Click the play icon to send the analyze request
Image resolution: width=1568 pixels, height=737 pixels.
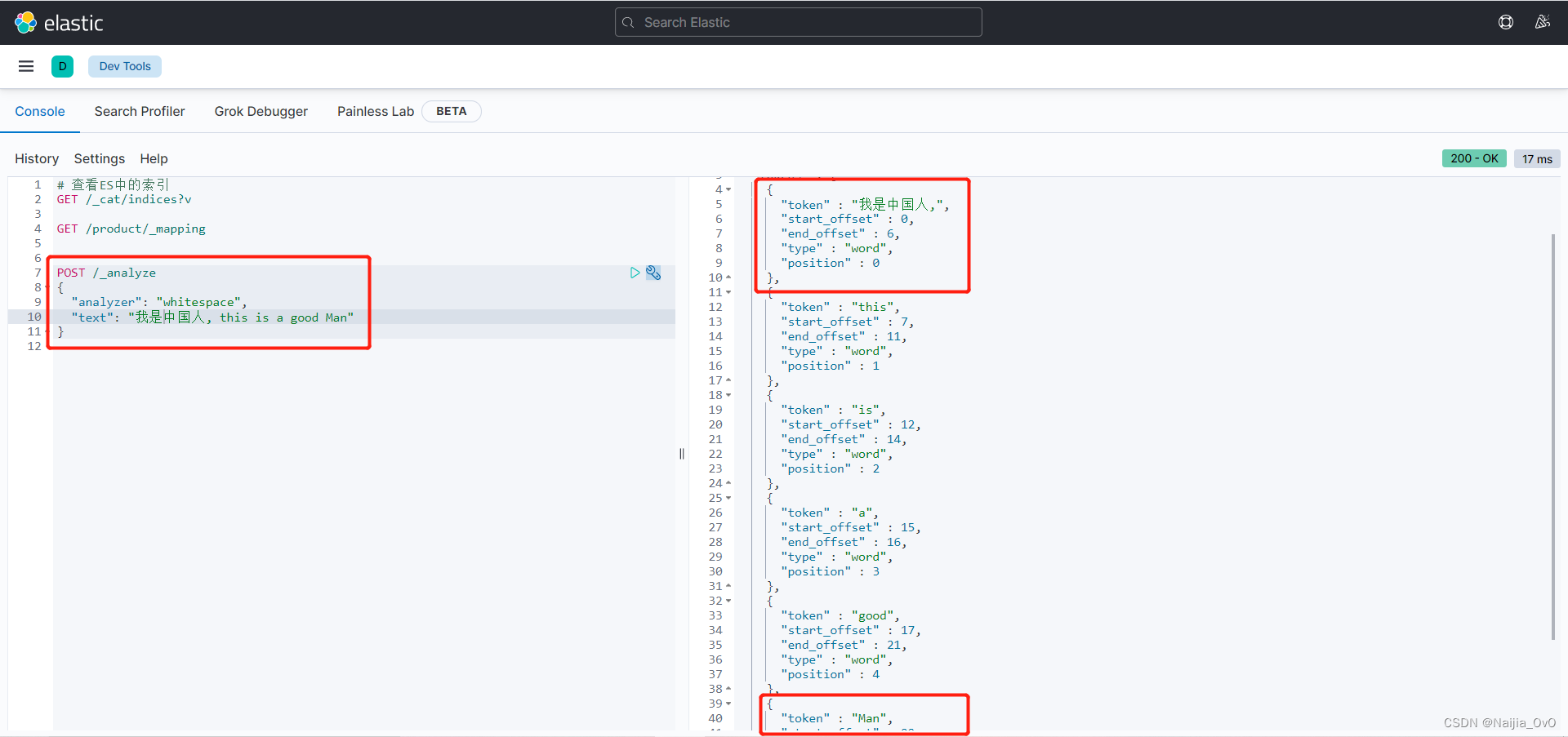coord(635,273)
